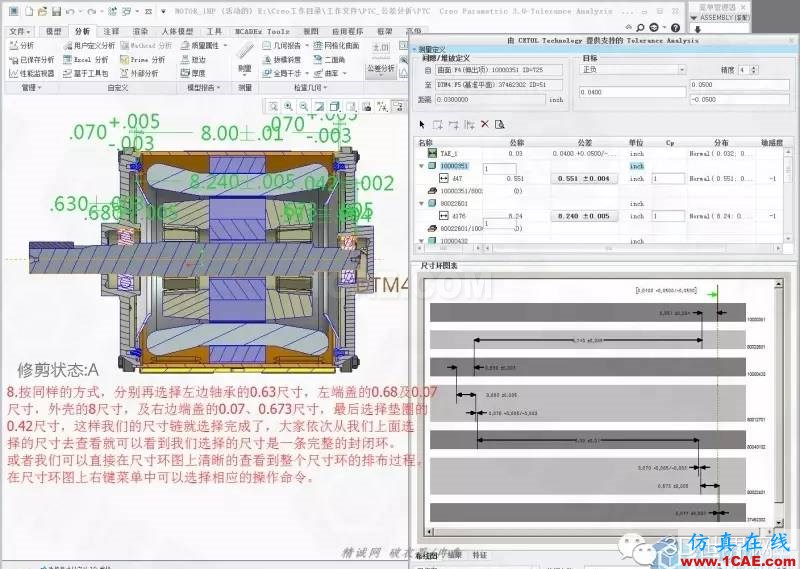Click 已保存分析 in the ribbon
The width and height of the screenshot is (800, 569).
32,60
